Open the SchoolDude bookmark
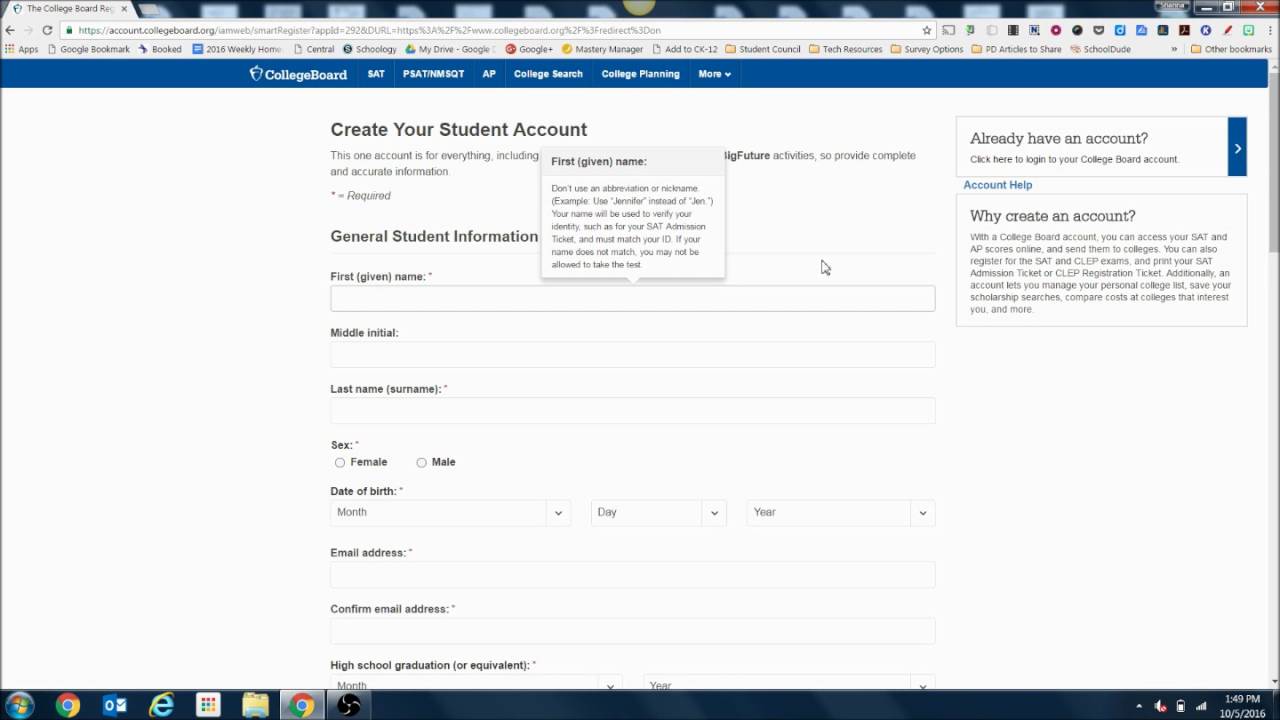Screen dimensions: 1280x720 coord(1100,49)
